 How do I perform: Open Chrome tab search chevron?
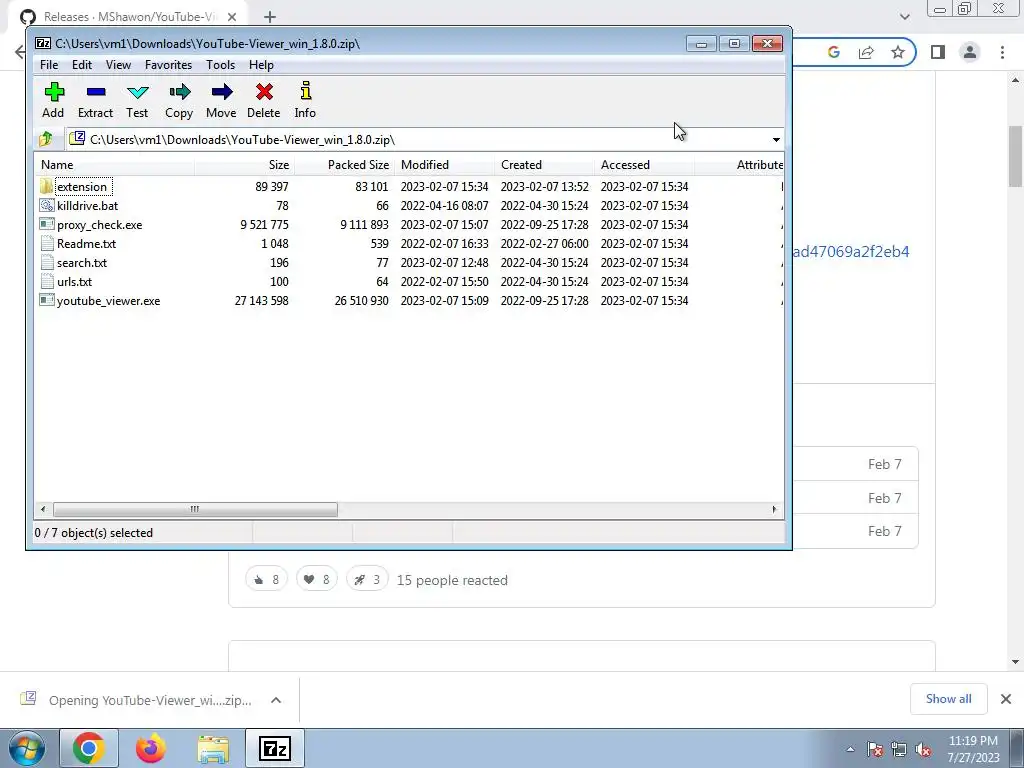click(x=904, y=17)
